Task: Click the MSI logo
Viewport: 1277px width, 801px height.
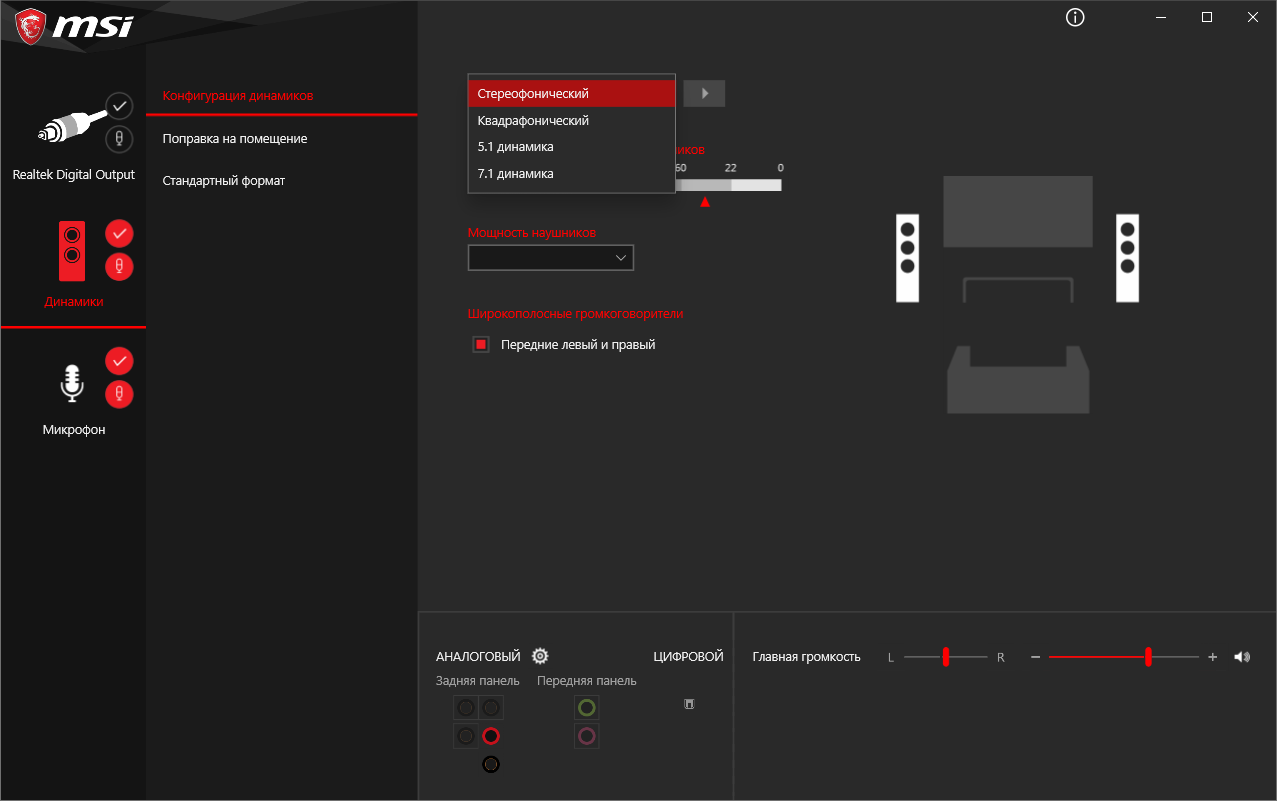Action: click(74, 25)
